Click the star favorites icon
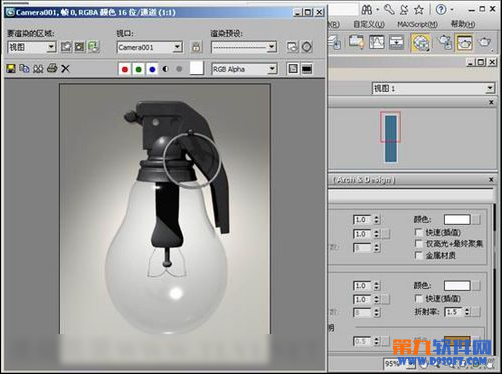 coord(419,9)
